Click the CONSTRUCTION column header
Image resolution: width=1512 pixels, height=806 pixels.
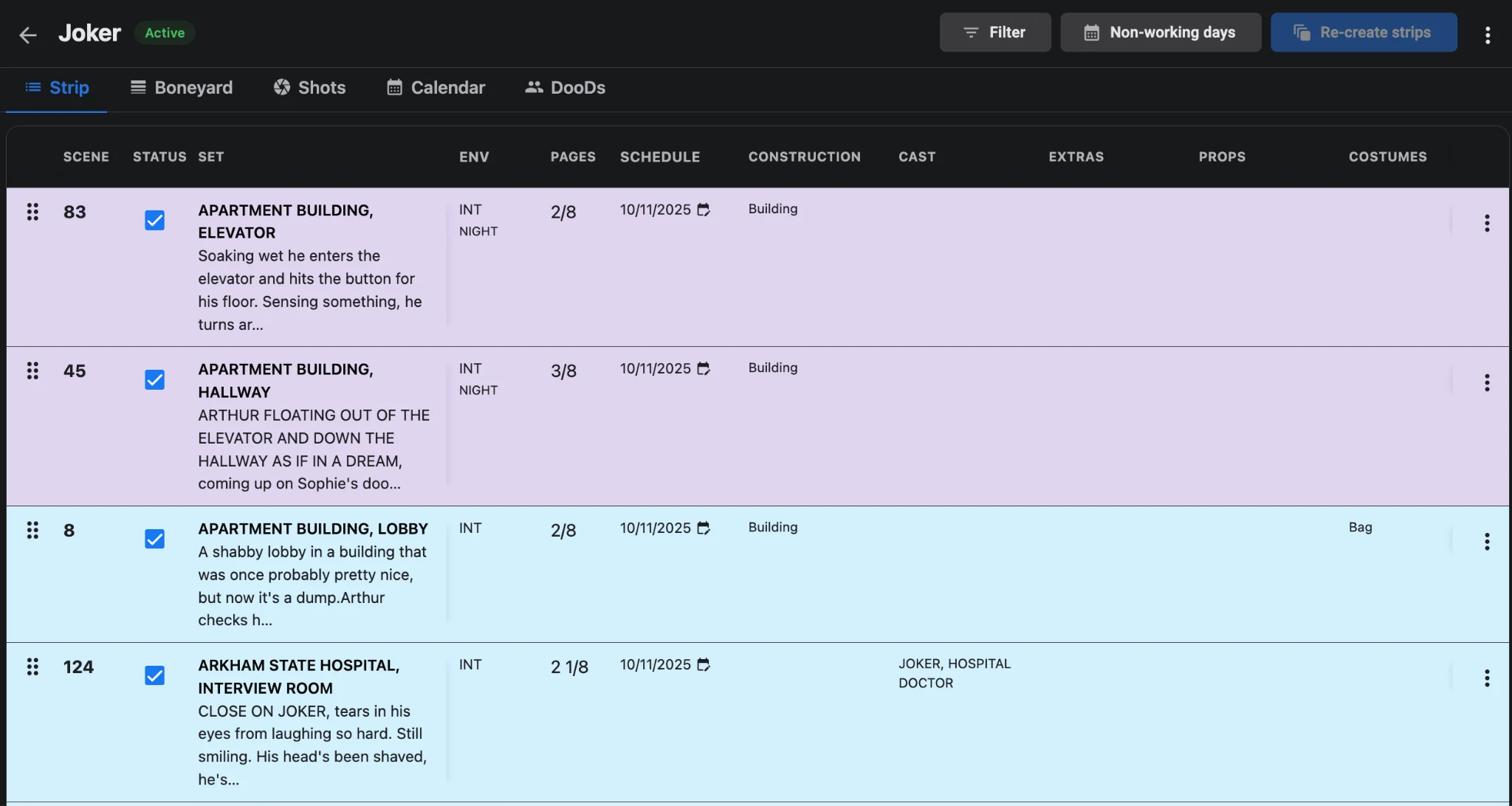click(805, 156)
